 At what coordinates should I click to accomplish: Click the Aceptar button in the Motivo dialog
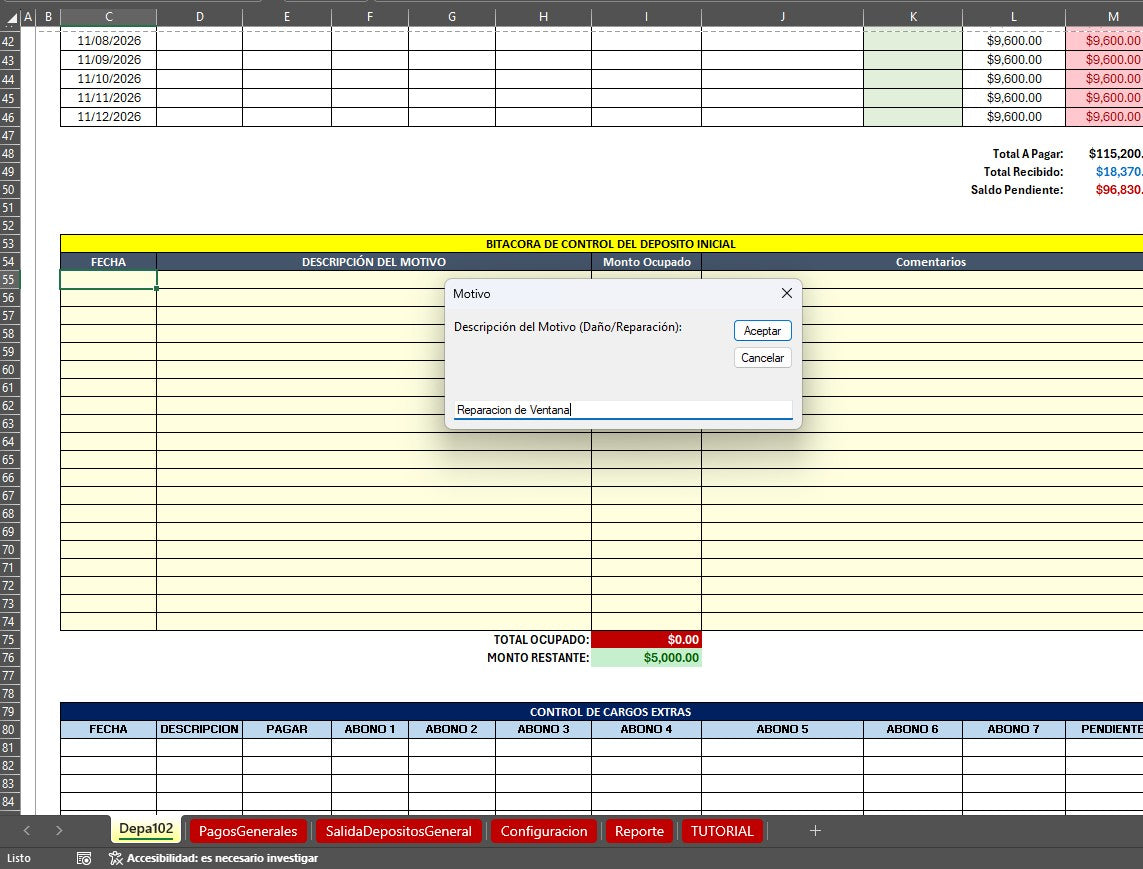762,330
